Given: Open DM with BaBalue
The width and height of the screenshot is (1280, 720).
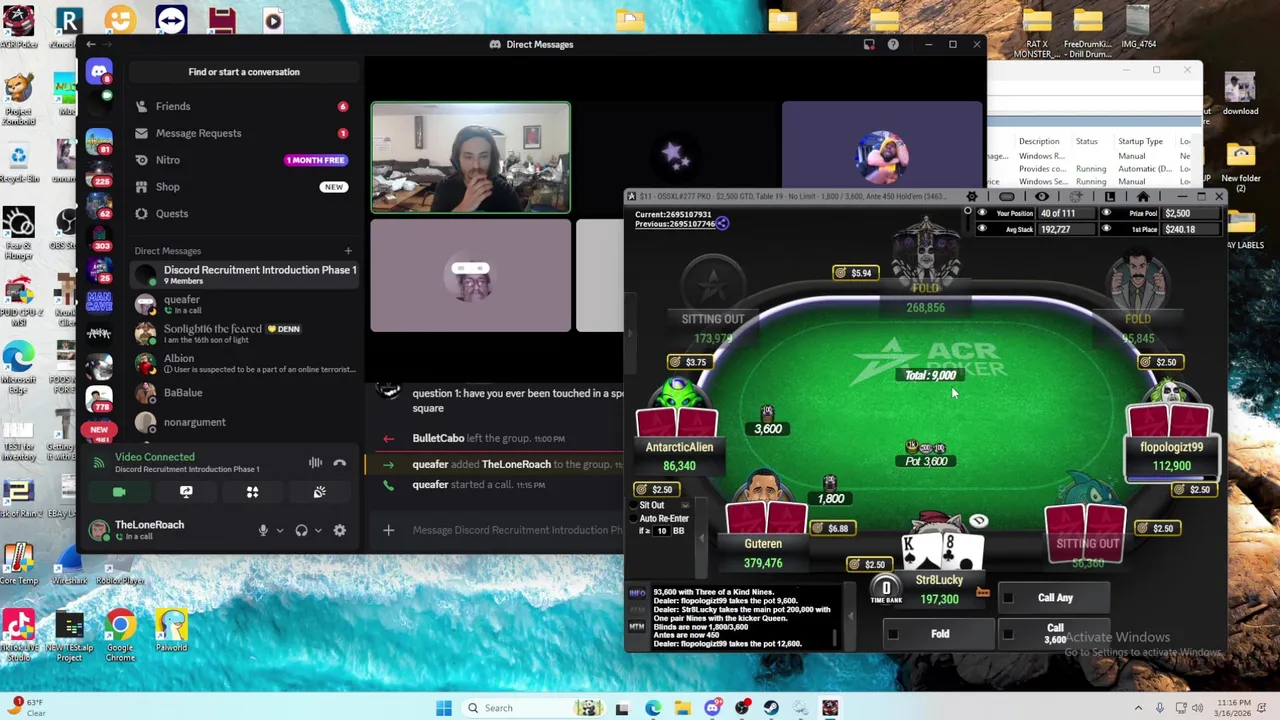Looking at the screenshot, I should [243, 393].
